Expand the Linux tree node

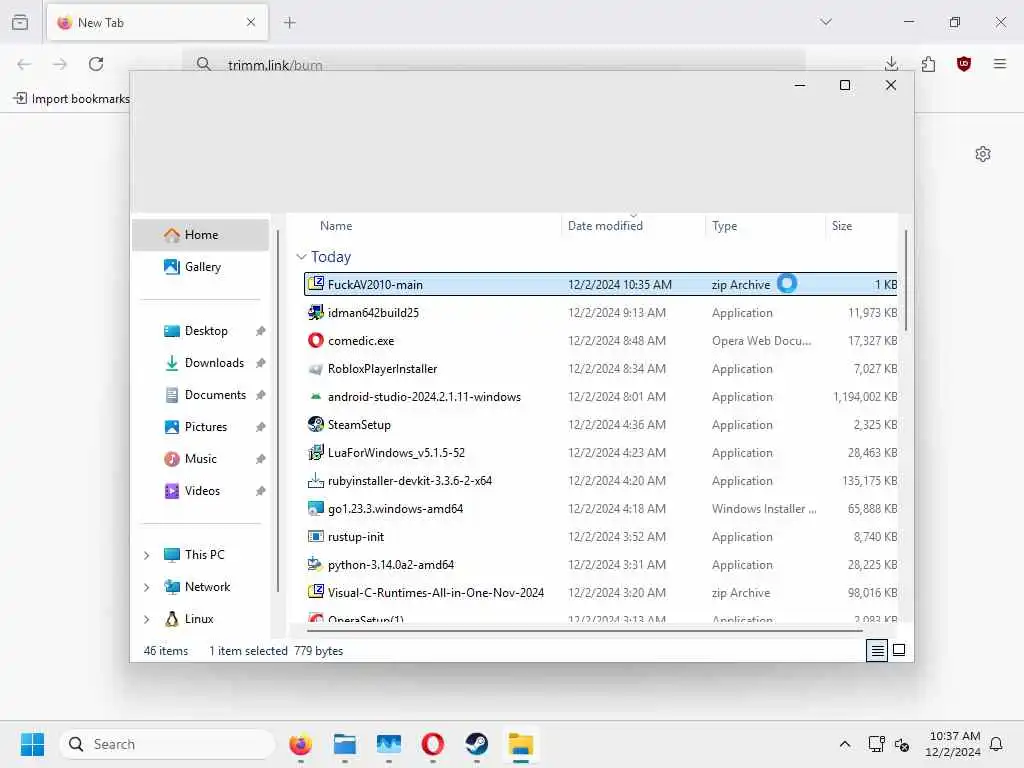pos(146,619)
